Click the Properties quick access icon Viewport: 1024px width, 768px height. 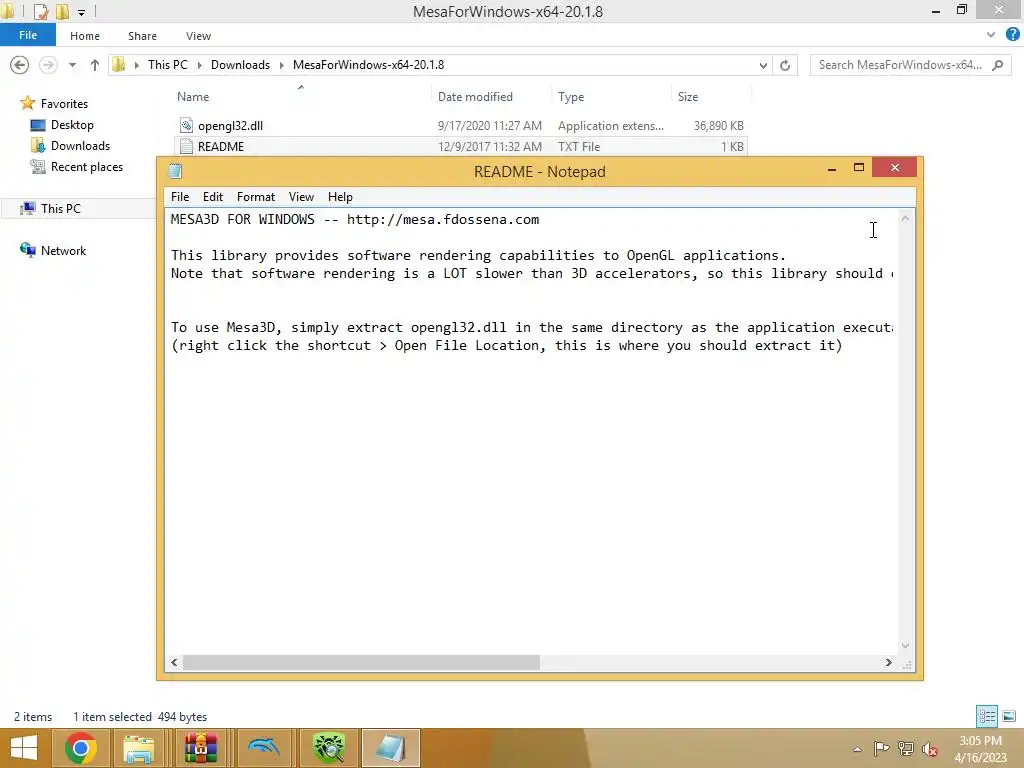tap(40, 11)
